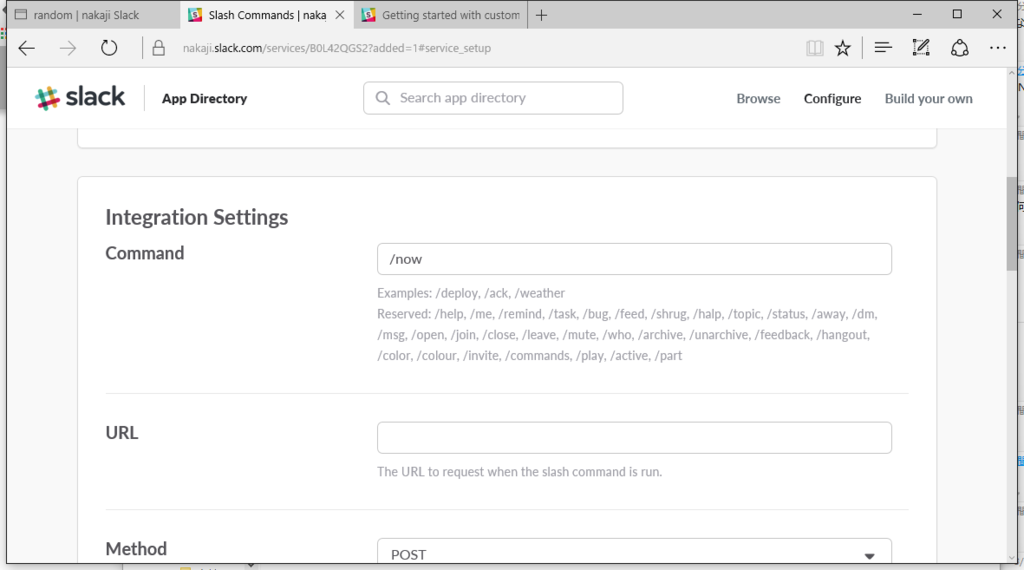This screenshot has height=570, width=1024.
Task: Click the App Directory link
Action: click(204, 99)
